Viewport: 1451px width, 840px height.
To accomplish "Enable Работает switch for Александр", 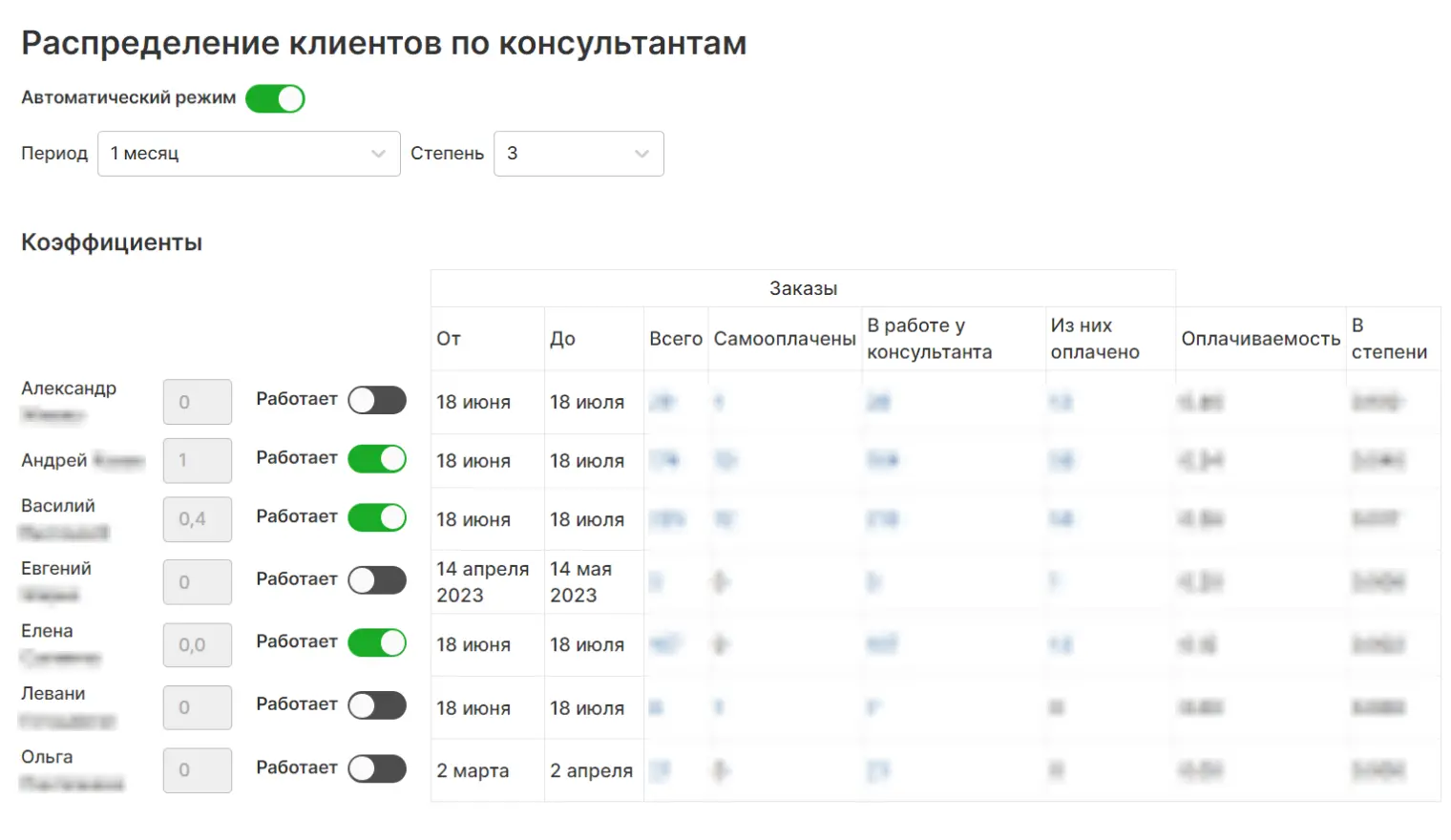I will [x=377, y=401].
